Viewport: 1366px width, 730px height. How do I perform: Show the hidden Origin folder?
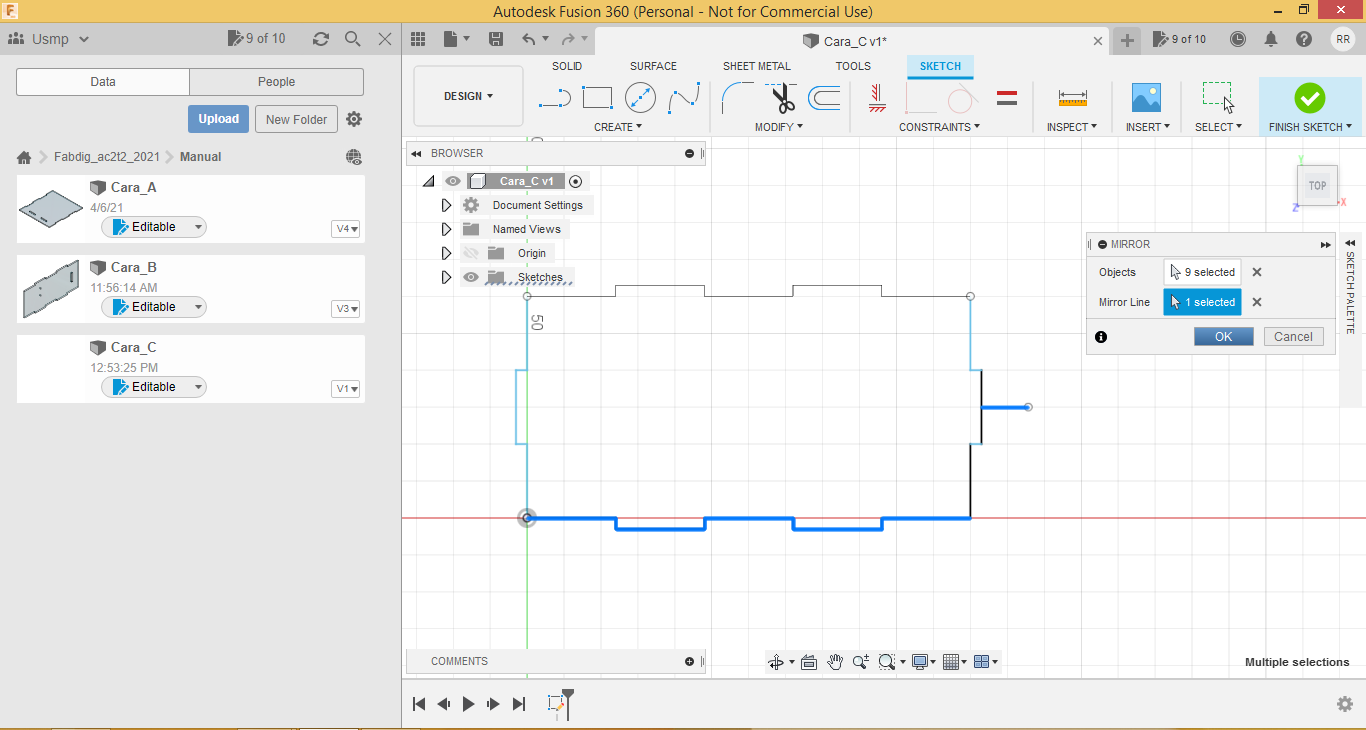471,253
